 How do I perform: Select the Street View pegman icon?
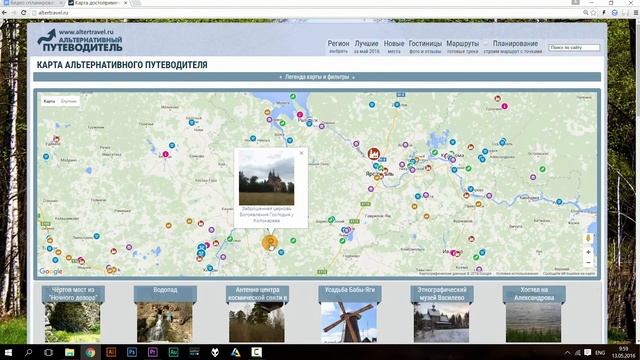588,238
